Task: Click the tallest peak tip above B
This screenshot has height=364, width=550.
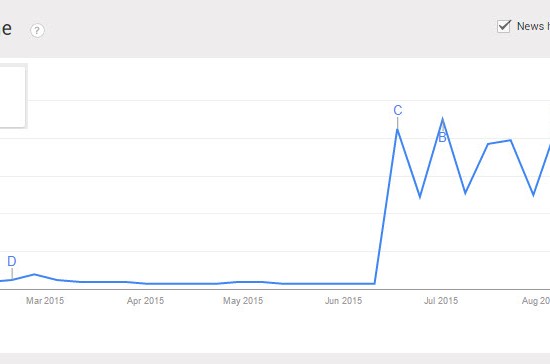Action: click(x=443, y=119)
